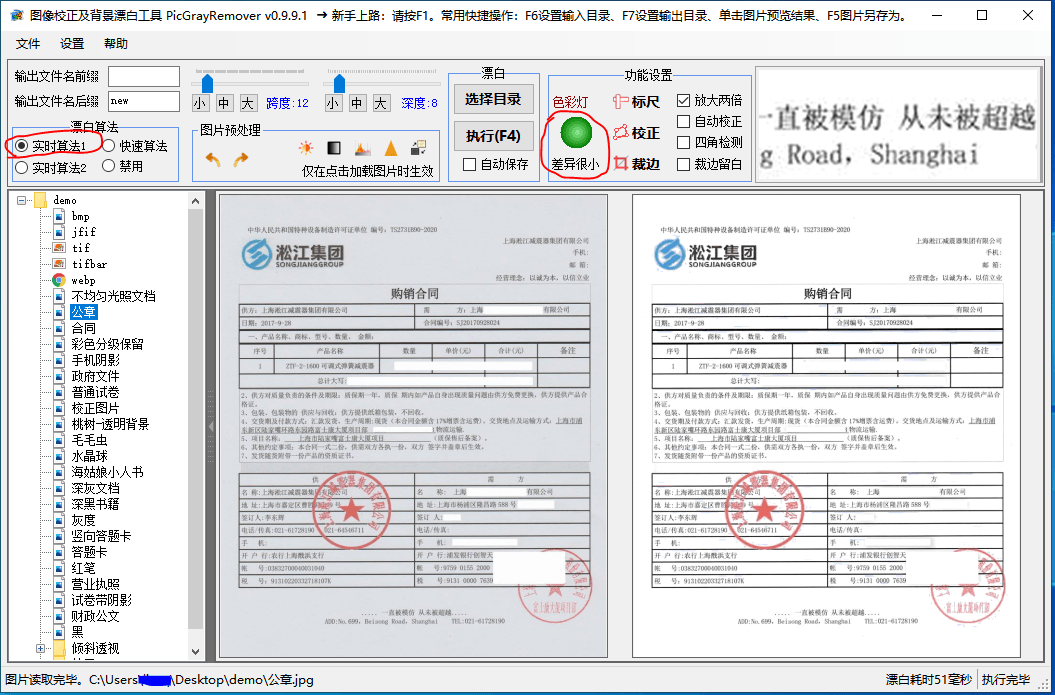
Task: Click the 裁边 crop edges icon
Action: (x=623, y=162)
